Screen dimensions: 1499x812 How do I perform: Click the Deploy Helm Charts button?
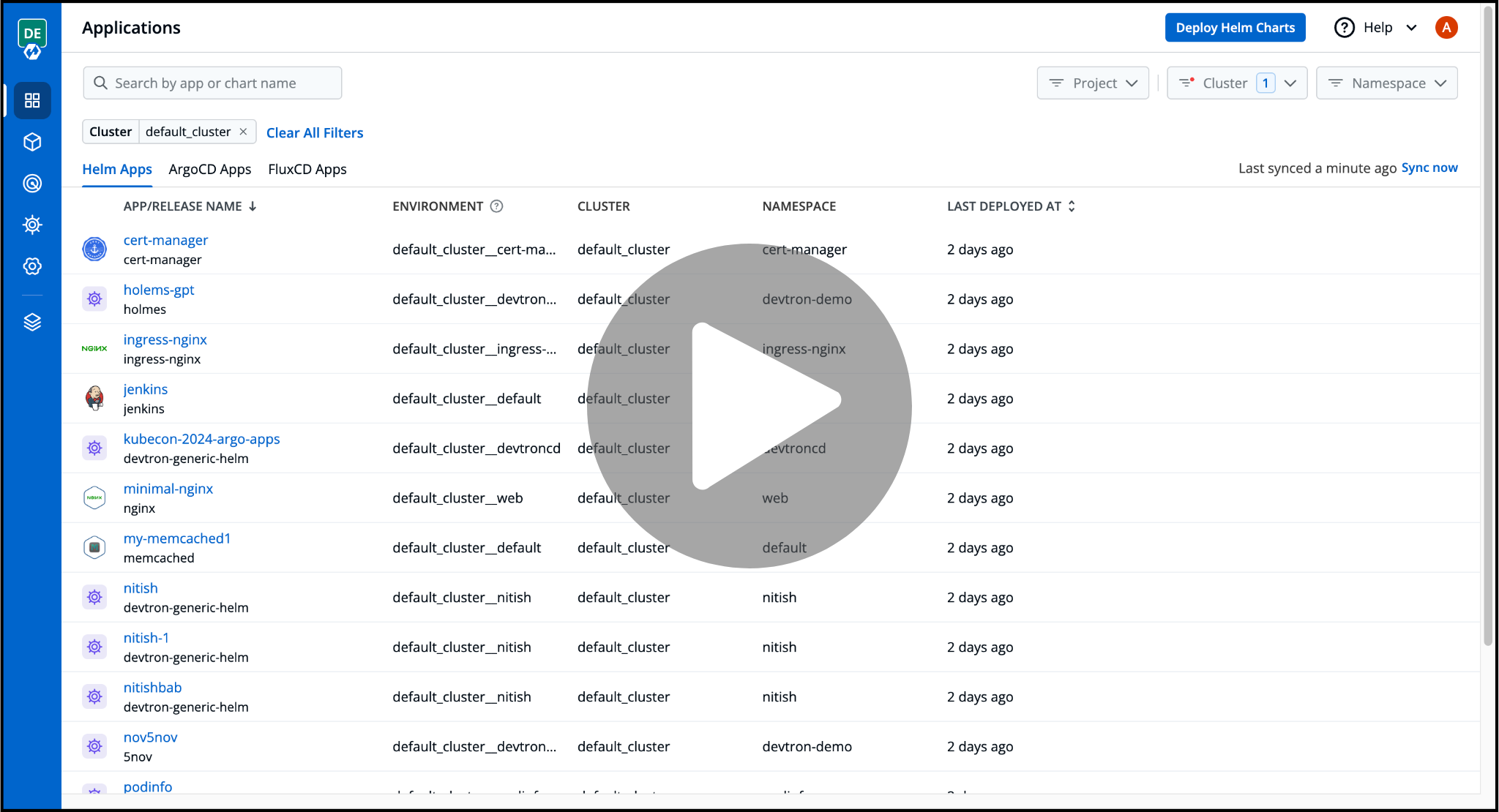(x=1235, y=28)
